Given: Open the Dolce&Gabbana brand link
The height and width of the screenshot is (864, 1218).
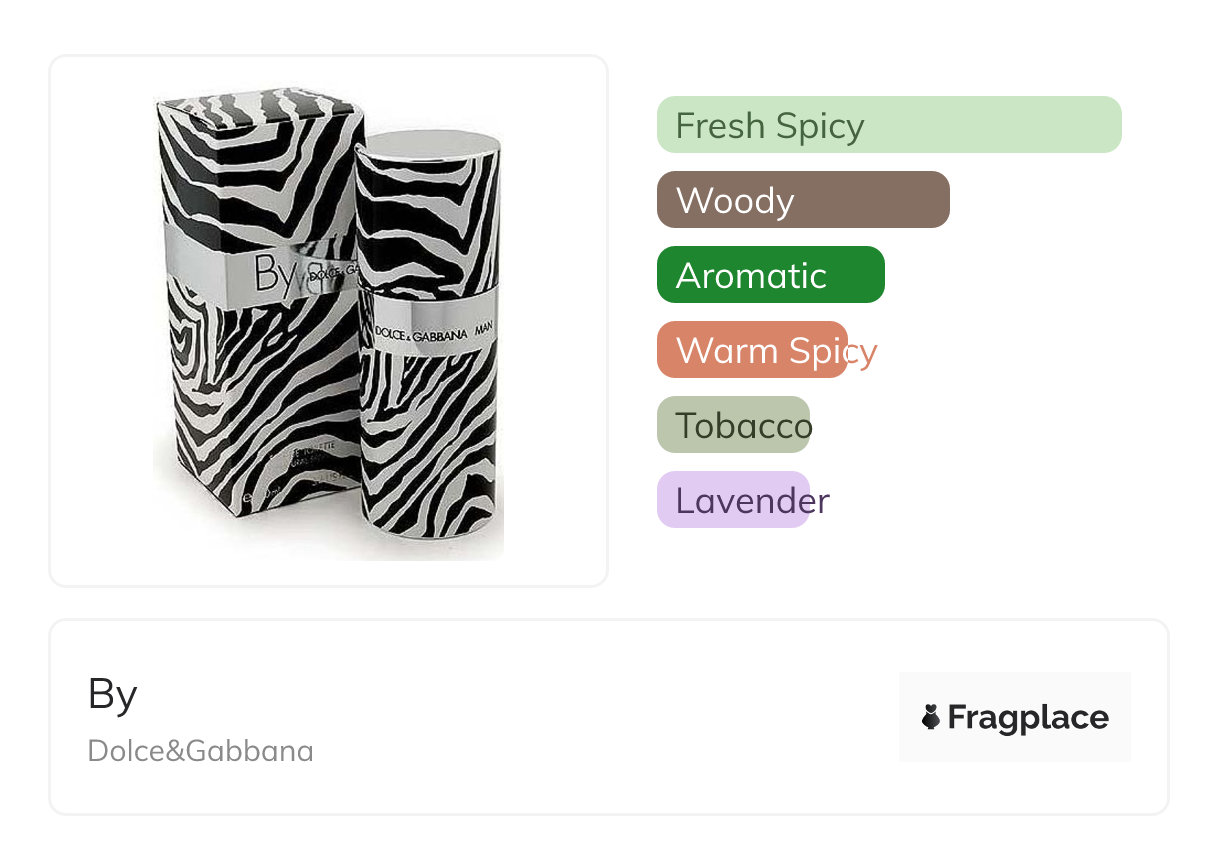Looking at the screenshot, I should 201,750.
